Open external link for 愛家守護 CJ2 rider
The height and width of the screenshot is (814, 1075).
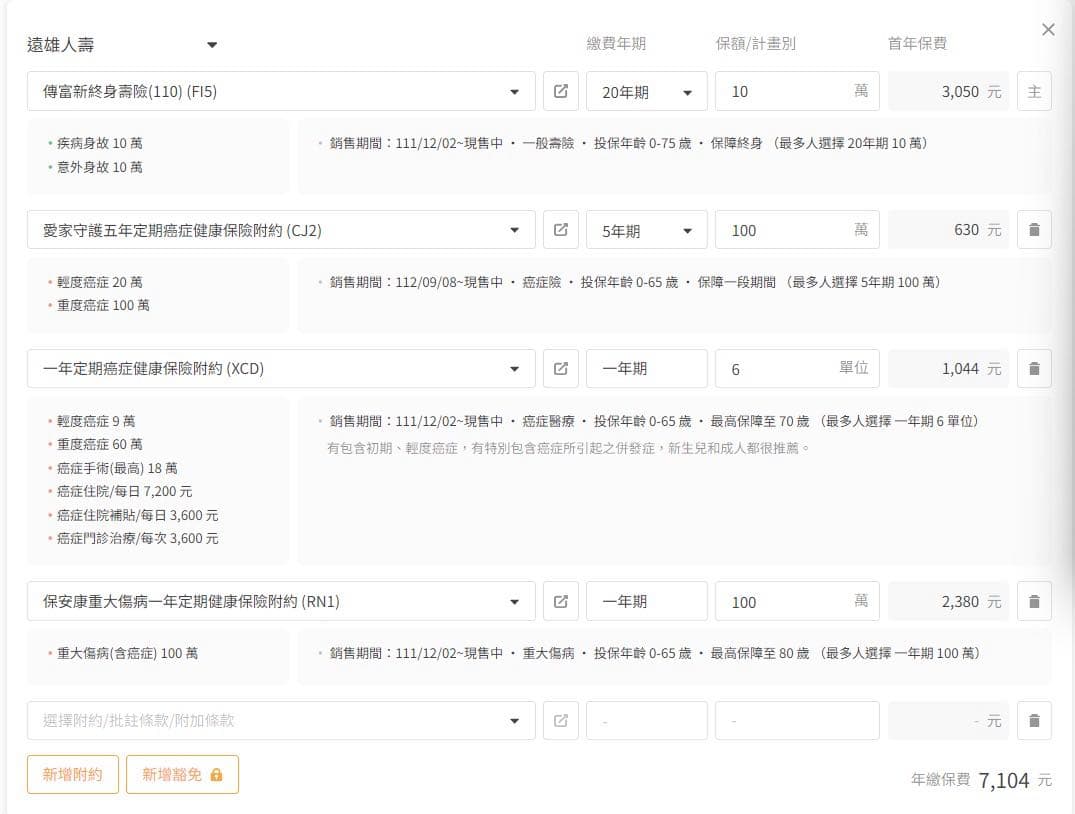click(560, 230)
